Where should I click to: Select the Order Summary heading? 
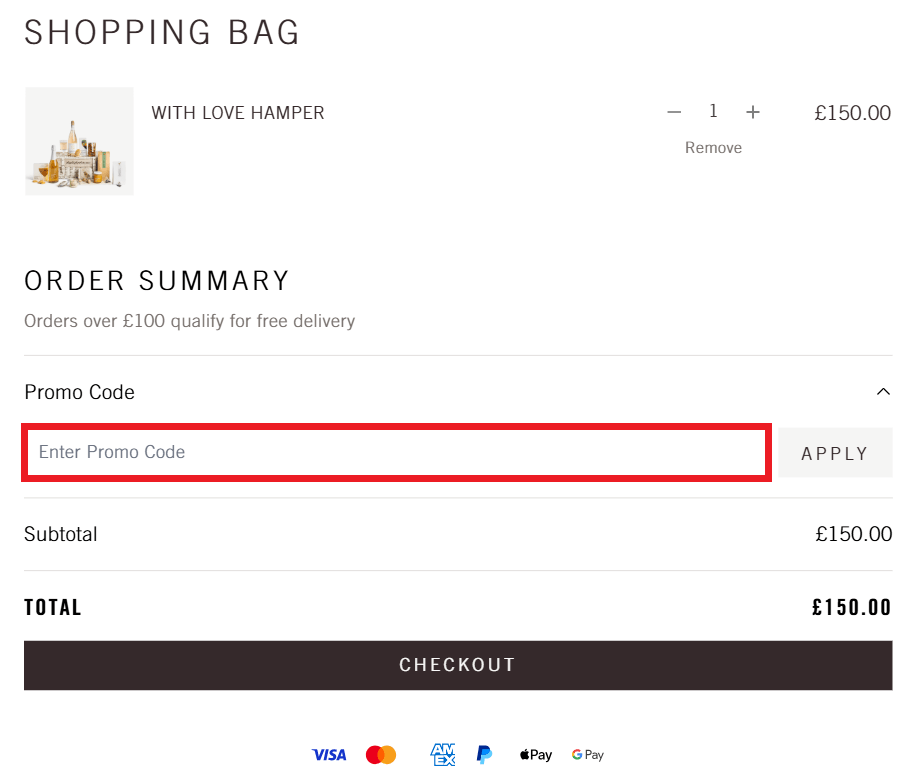tap(157, 281)
